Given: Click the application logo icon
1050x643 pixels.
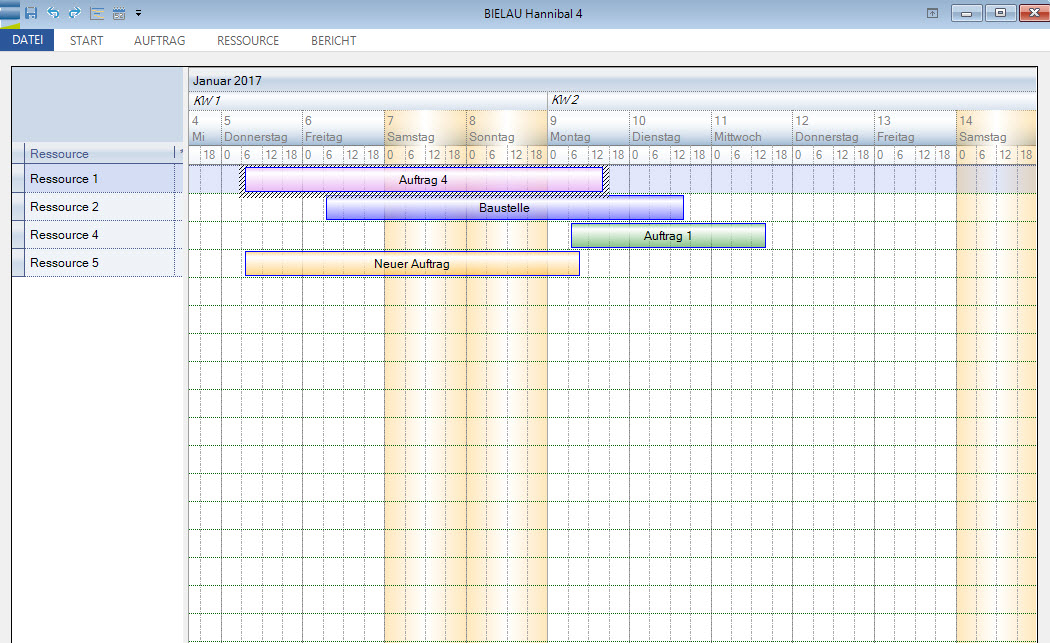Looking at the screenshot, I should click(10, 12).
